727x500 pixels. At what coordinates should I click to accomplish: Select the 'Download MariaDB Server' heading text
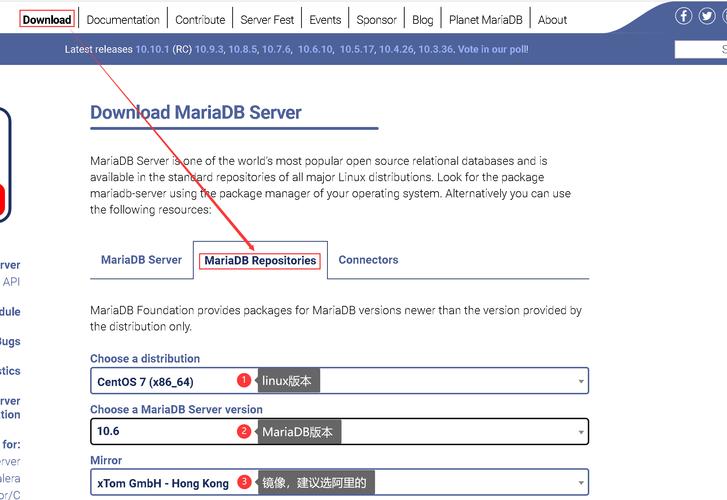coord(196,113)
